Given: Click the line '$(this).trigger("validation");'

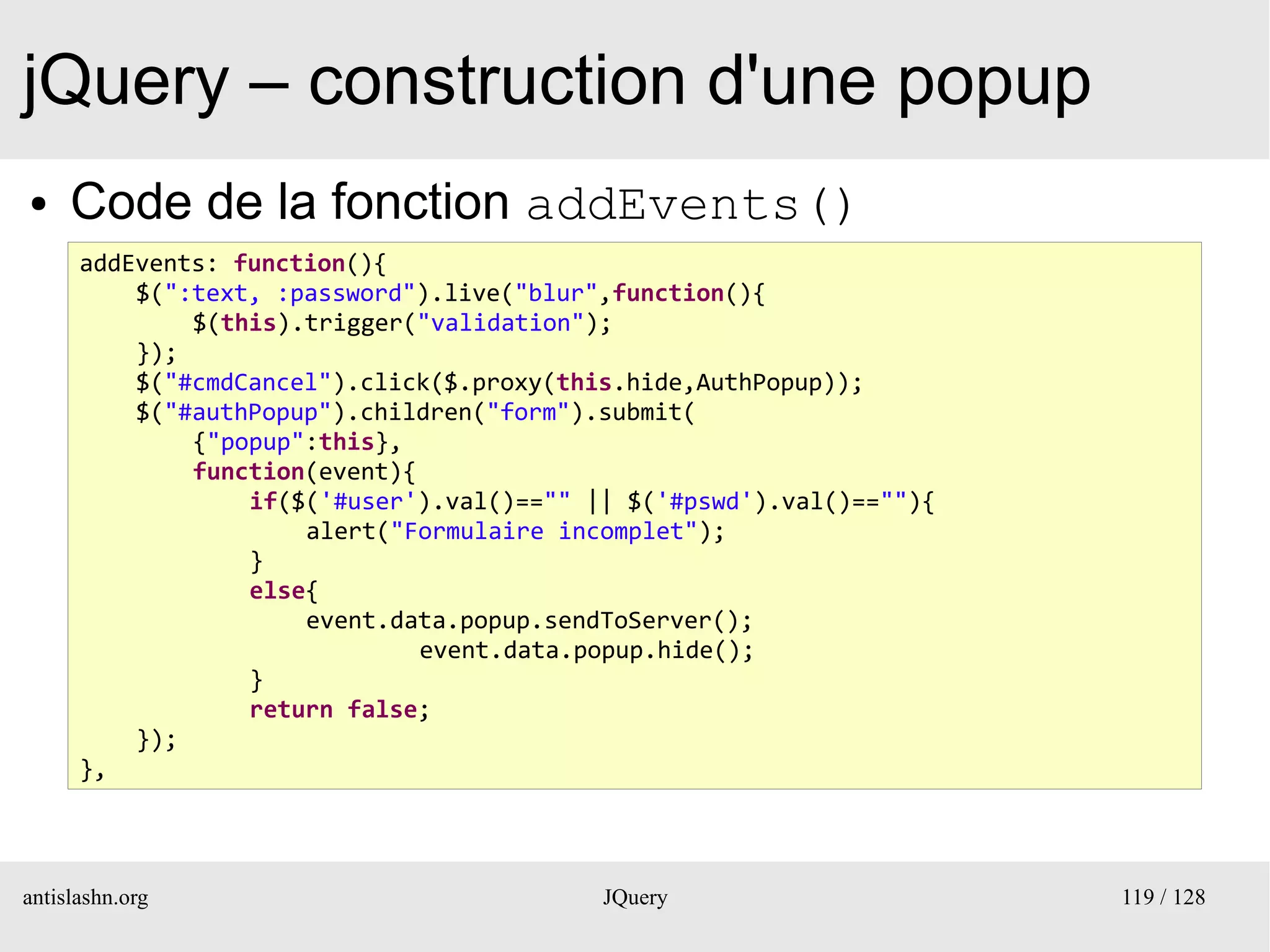Looking at the screenshot, I should 401,324.
